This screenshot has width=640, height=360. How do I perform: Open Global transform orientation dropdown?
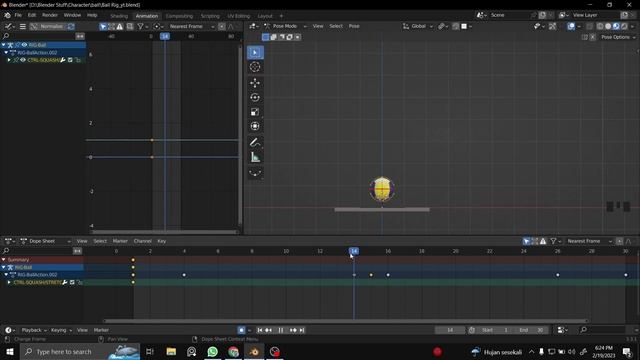(418, 26)
